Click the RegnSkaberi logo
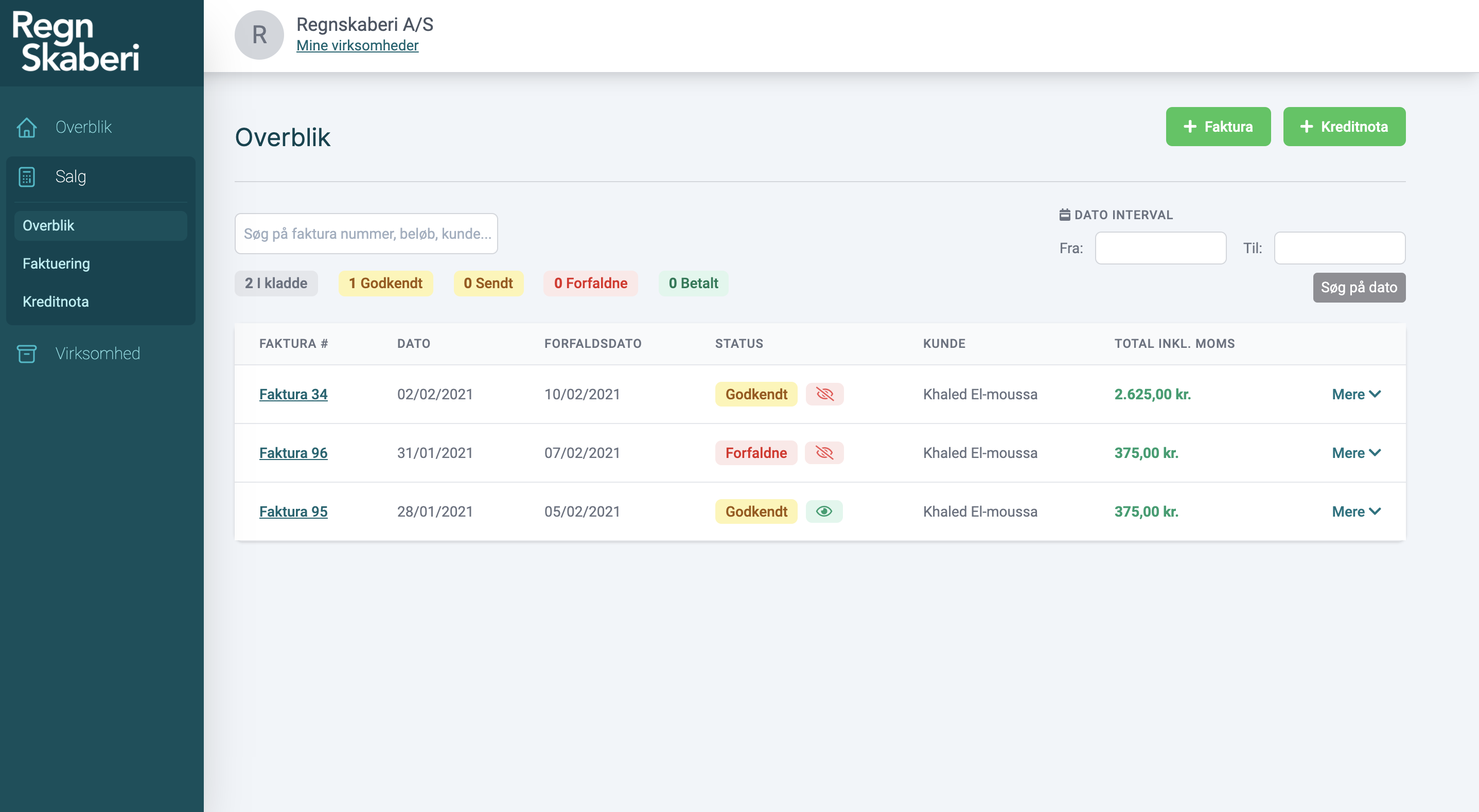The width and height of the screenshot is (1479, 812). click(x=76, y=42)
